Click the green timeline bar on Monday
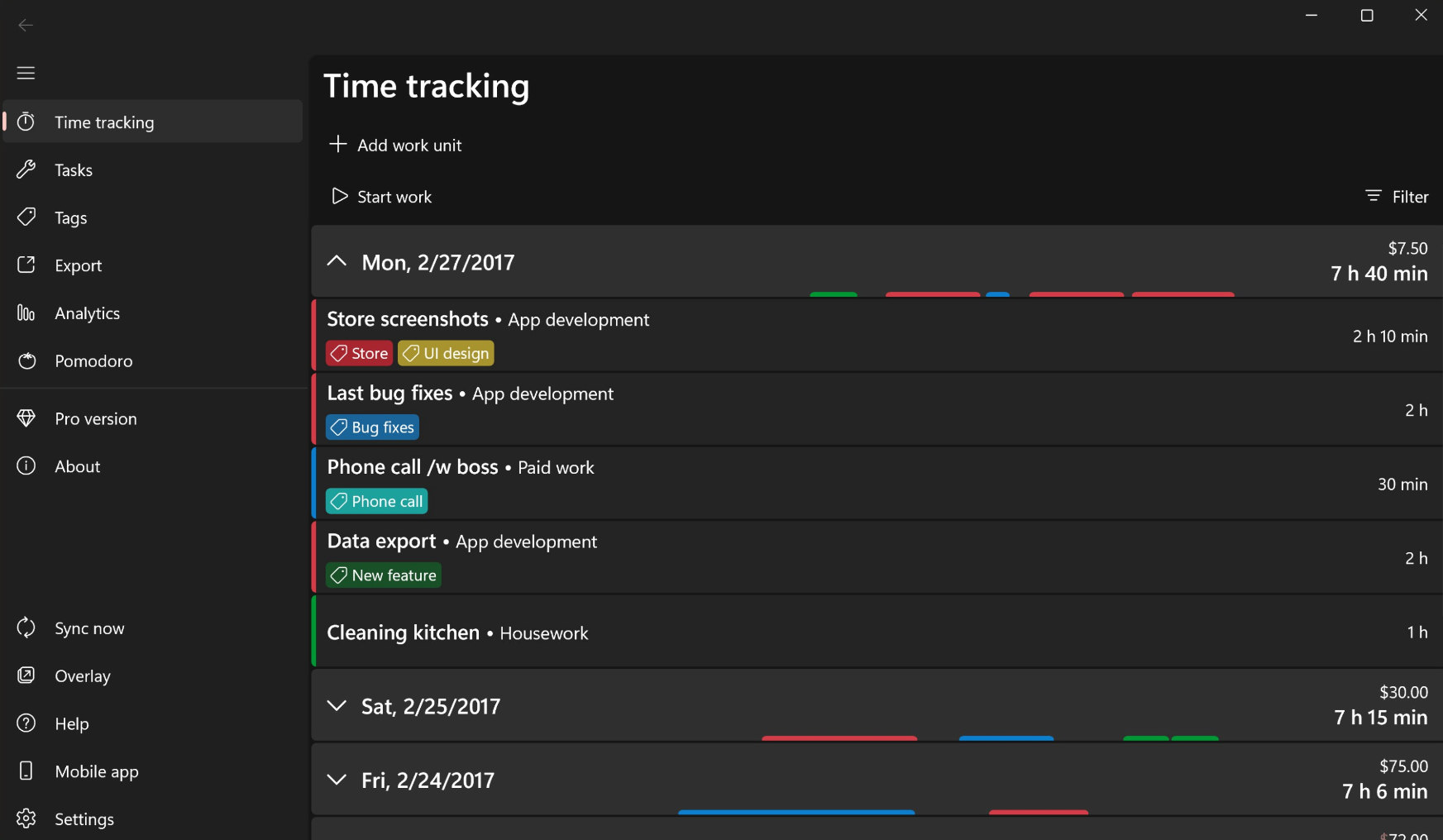 pos(834,294)
